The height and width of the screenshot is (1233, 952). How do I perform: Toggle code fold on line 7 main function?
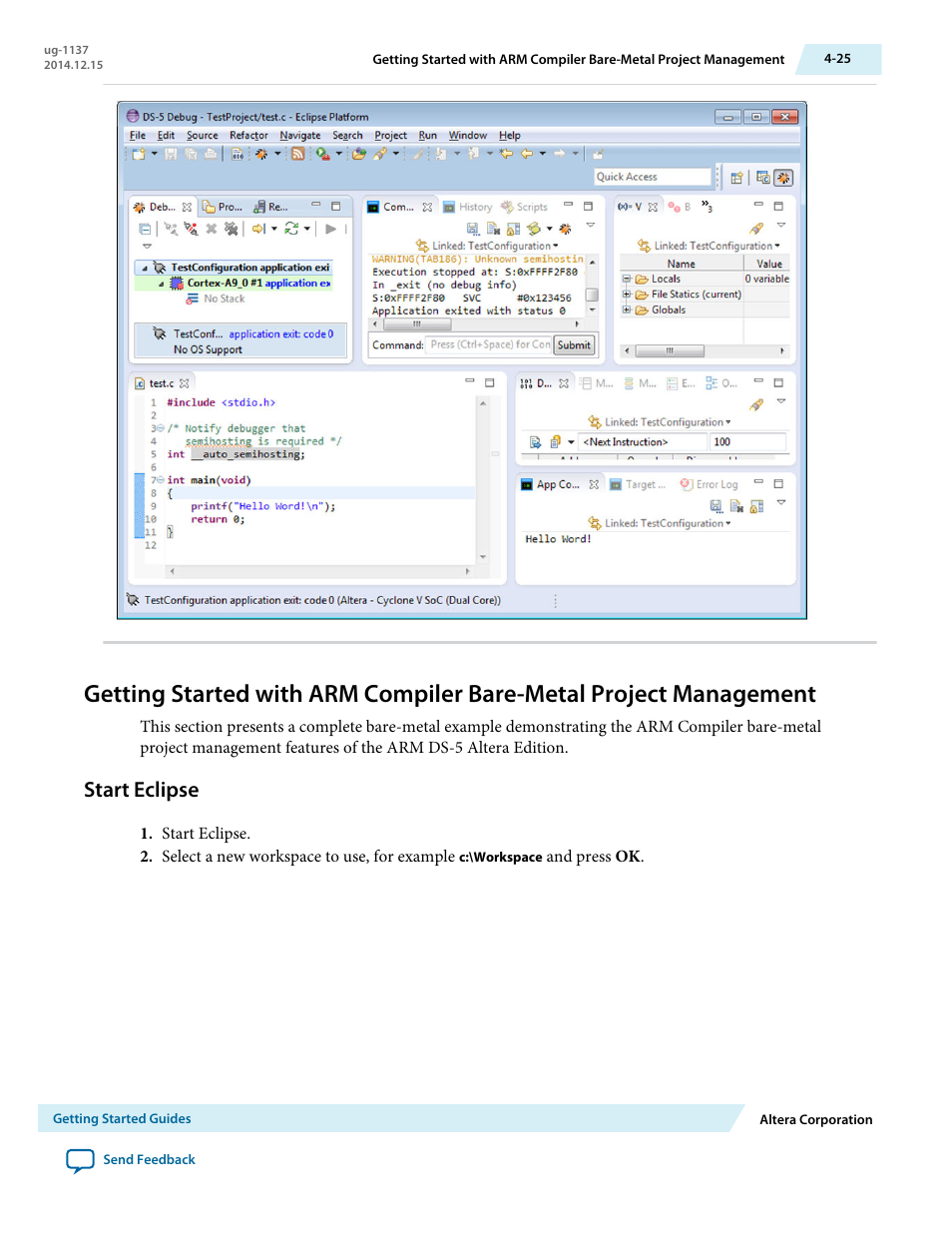[x=160, y=480]
